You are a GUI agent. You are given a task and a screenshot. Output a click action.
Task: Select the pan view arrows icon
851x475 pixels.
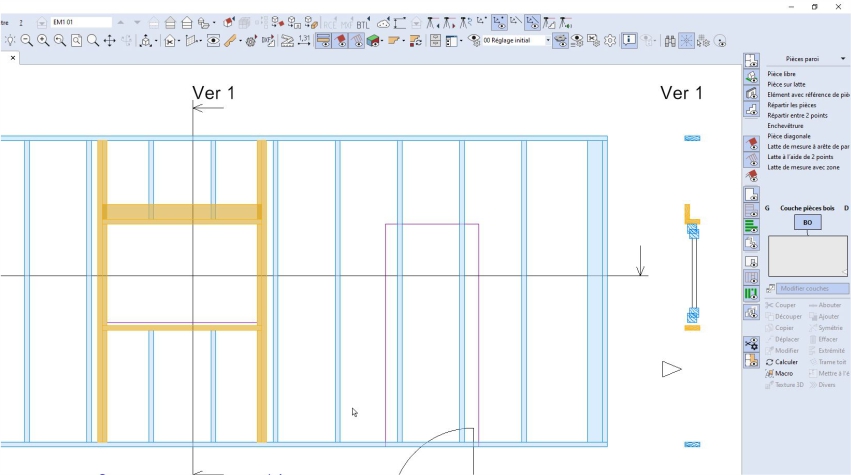[110, 41]
